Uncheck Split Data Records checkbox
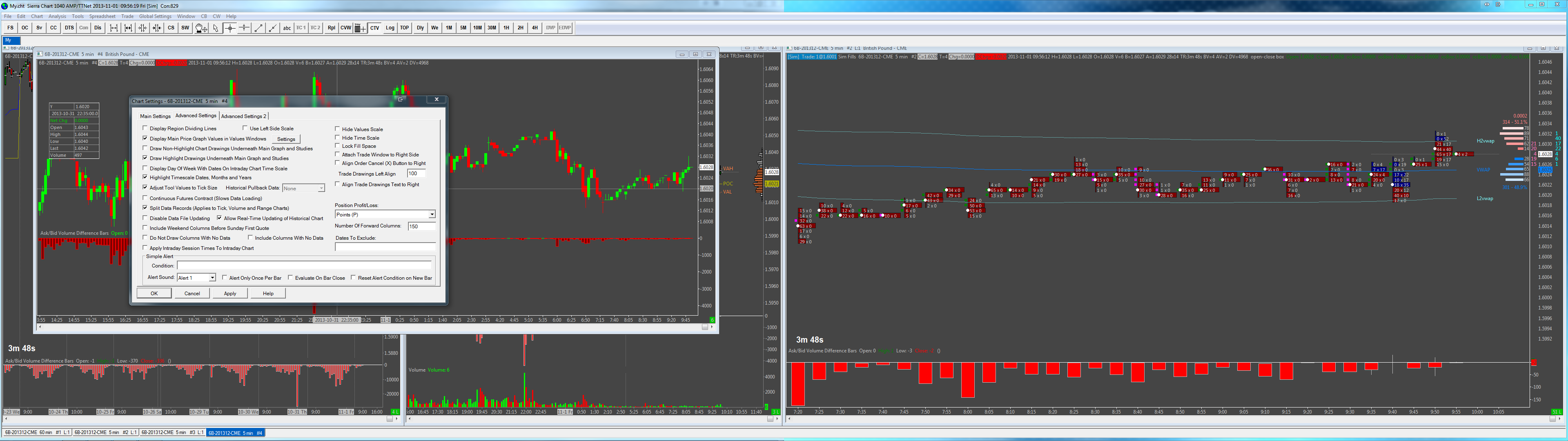The width and height of the screenshot is (1568, 441). click(145, 208)
